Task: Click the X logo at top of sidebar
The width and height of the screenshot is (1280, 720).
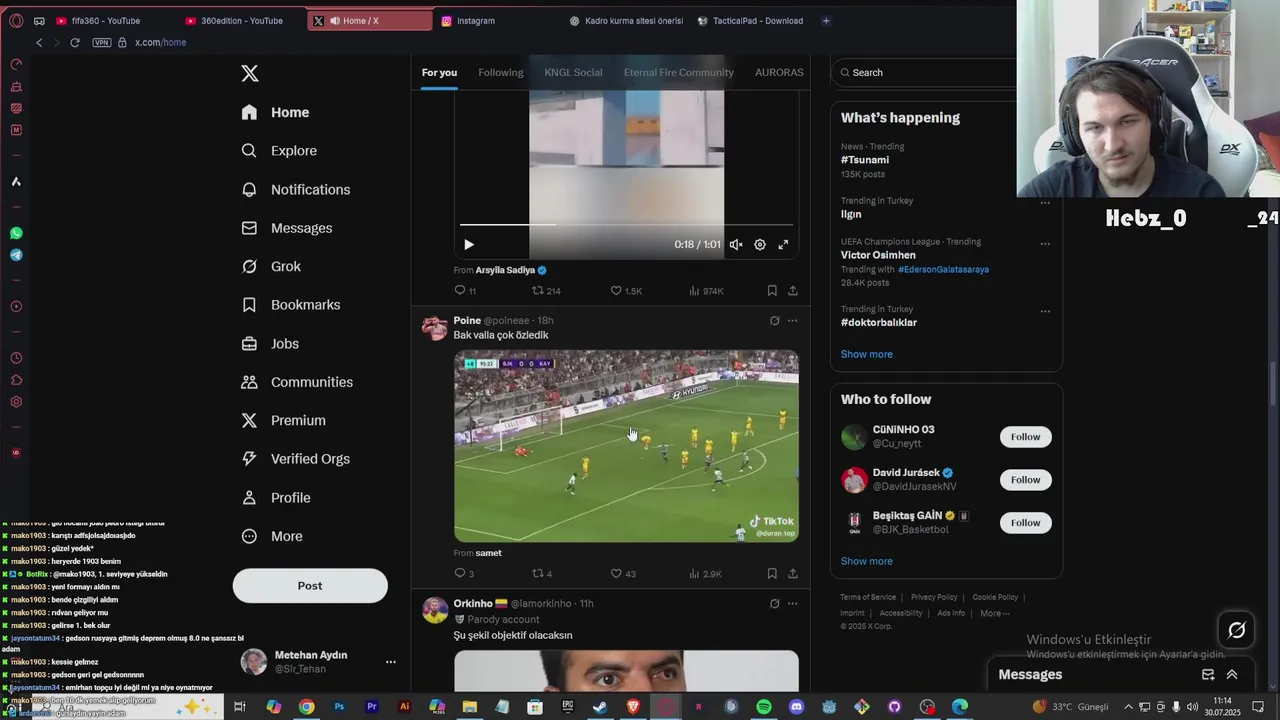Action: [x=250, y=73]
